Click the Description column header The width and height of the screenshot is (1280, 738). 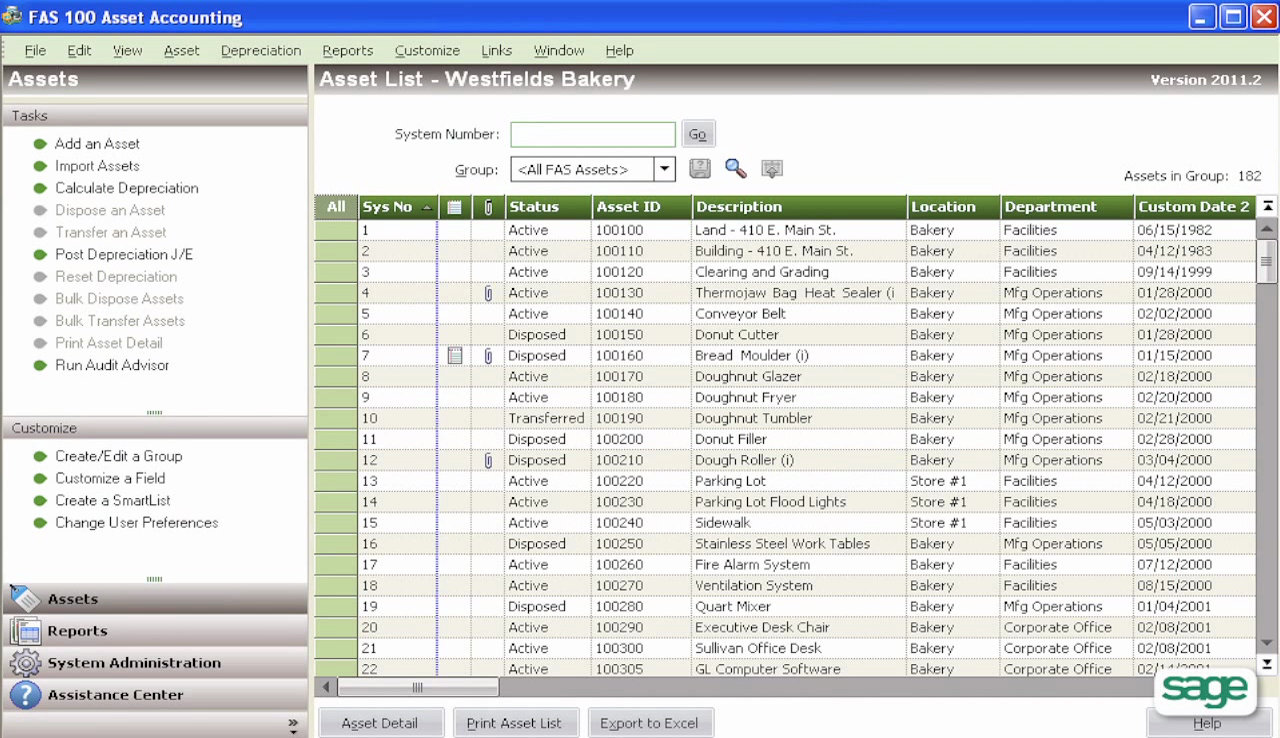[800, 207]
